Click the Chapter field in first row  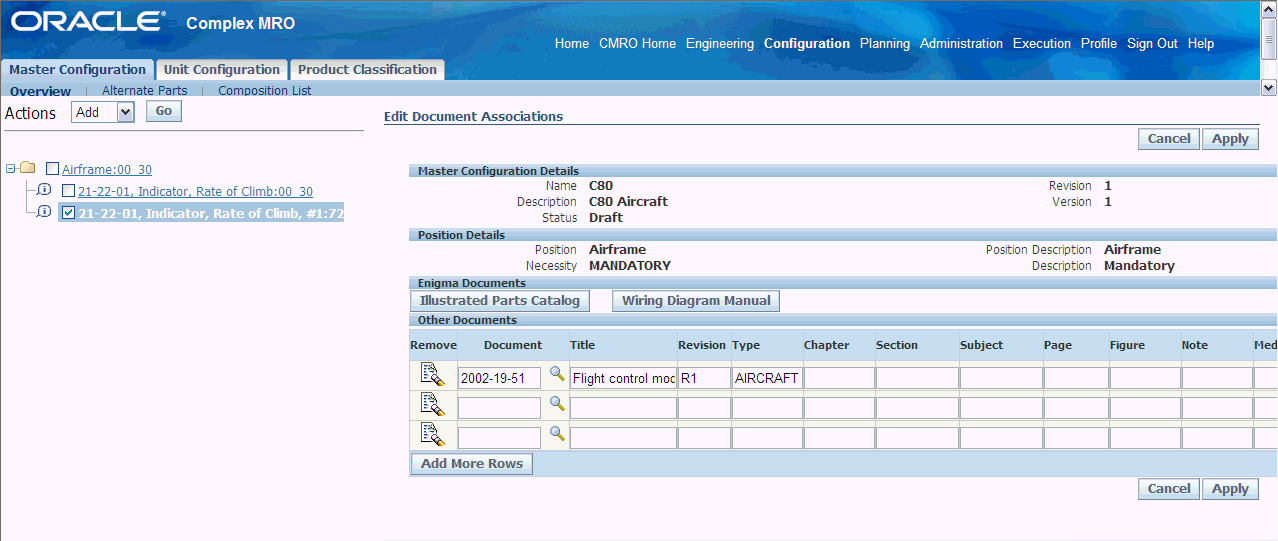839,378
